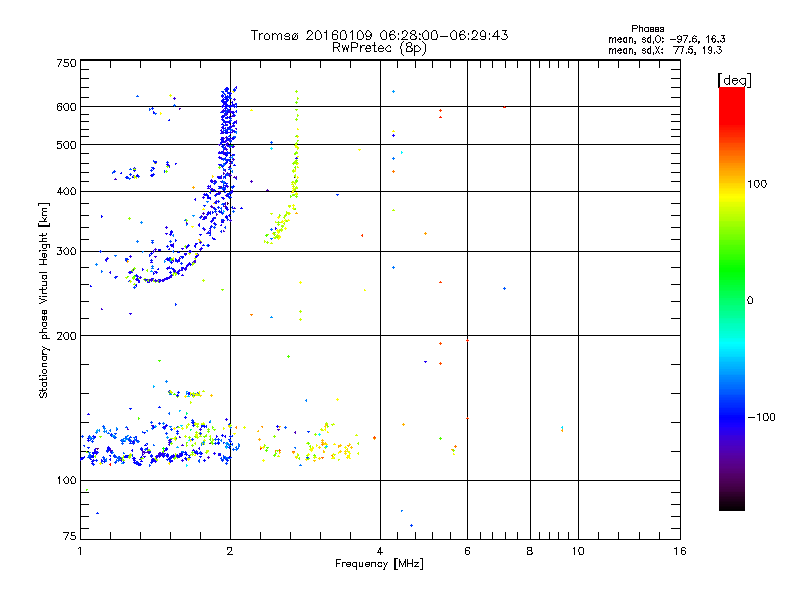Click the y-axis '300' tick label
Image resolution: width=800 pixels, height=600 pixels.
point(66,251)
